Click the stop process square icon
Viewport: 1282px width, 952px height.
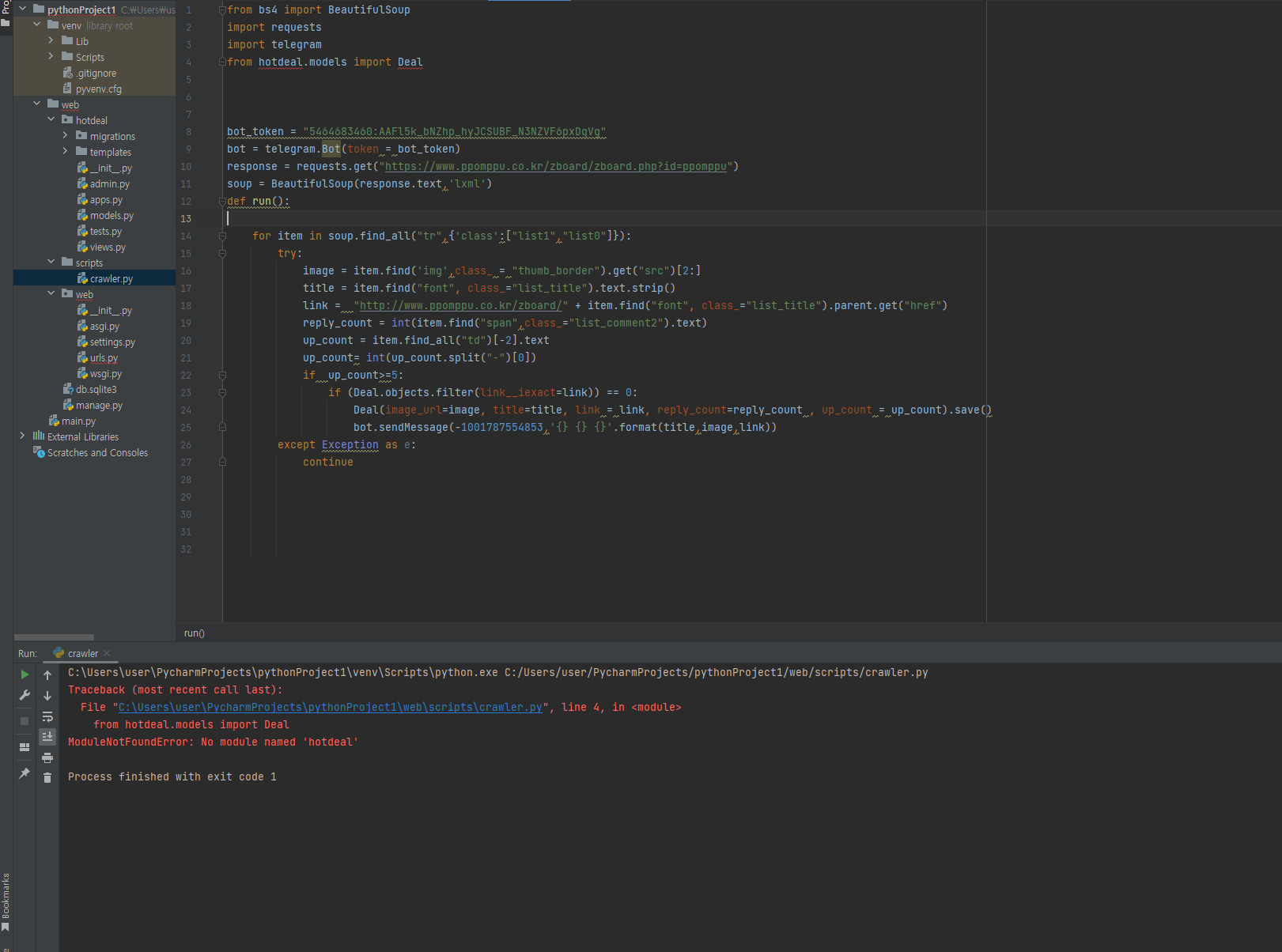coord(25,721)
